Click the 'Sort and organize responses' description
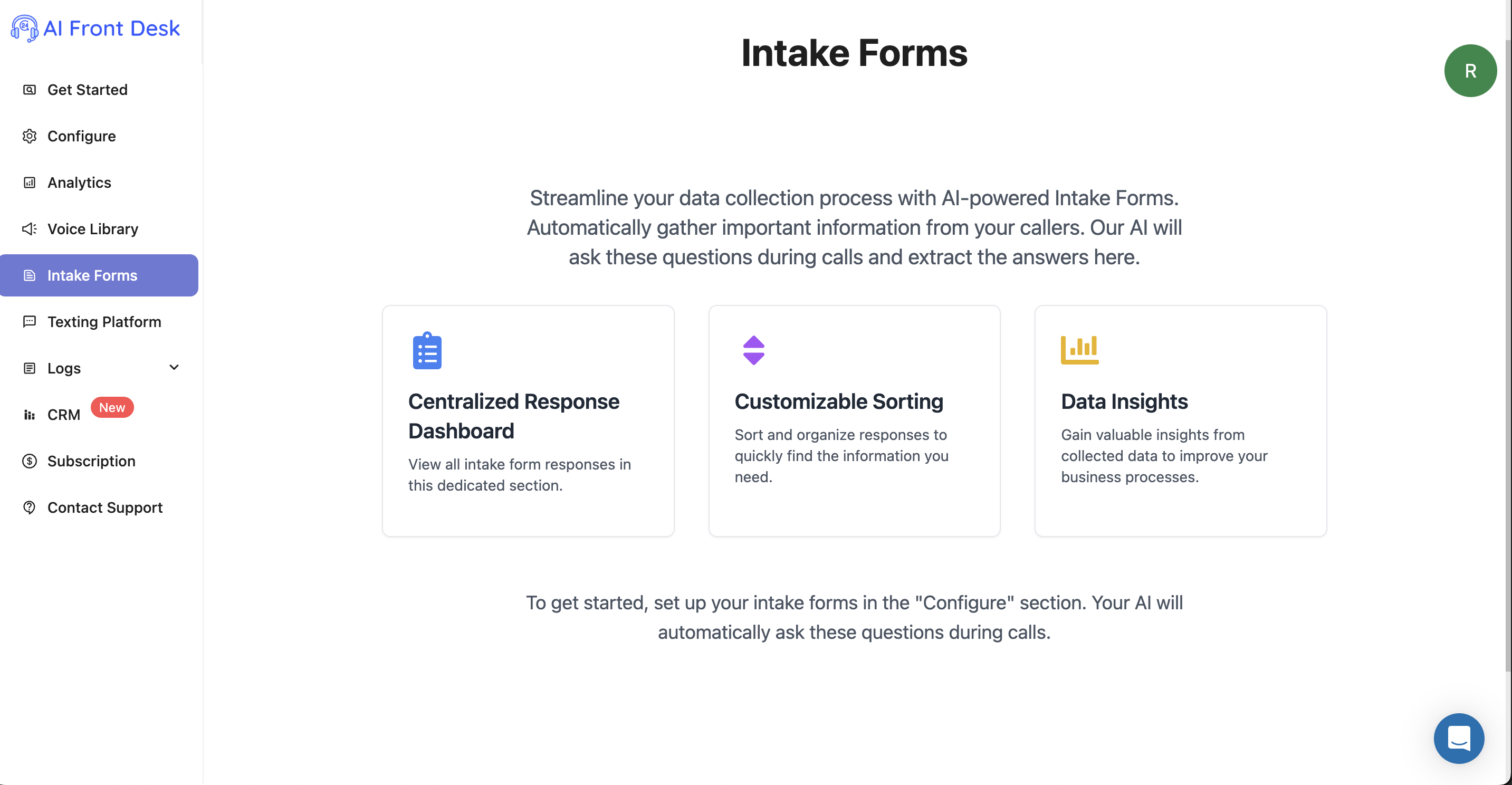The image size is (1512, 785). [841, 456]
